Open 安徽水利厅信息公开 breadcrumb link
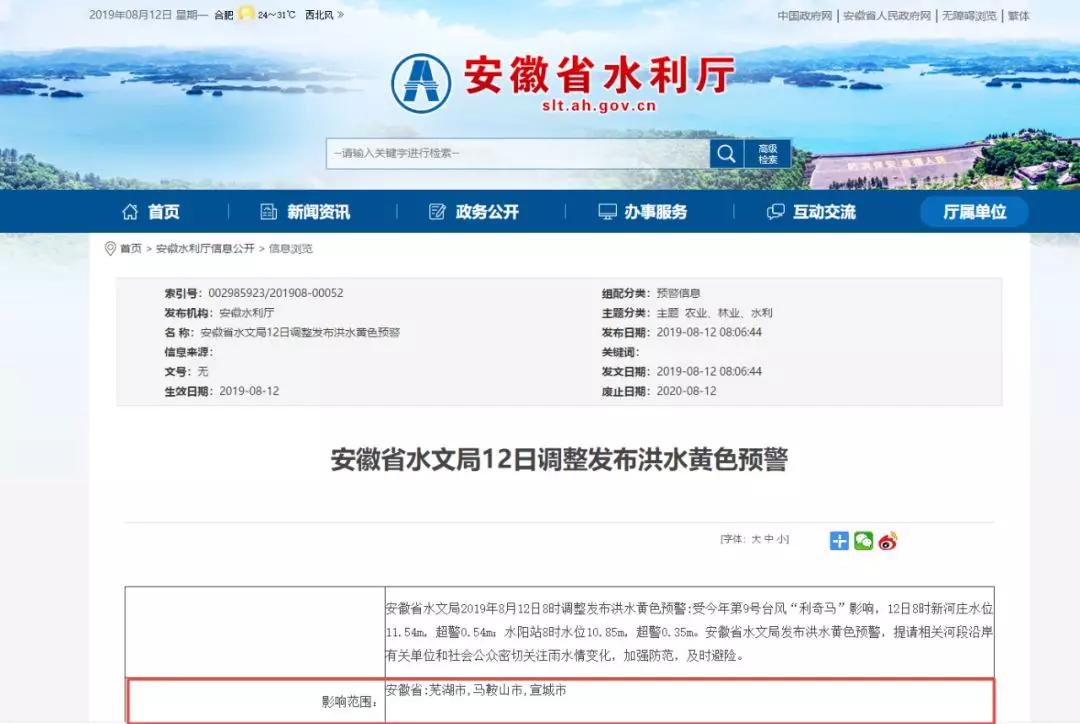This screenshot has height=724, width=1080. pos(205,249)
